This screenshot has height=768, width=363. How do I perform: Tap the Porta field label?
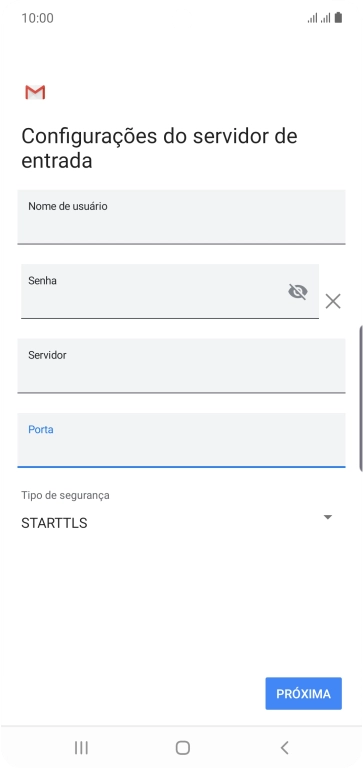tap(41, 430)
